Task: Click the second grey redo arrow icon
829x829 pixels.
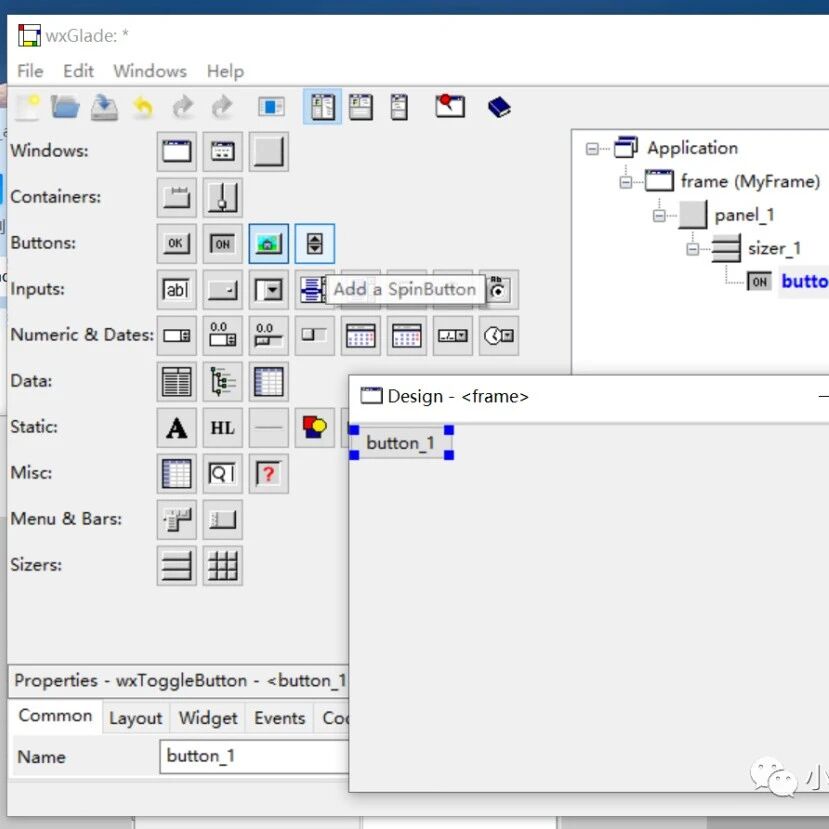Action: (x=222, y=107)
